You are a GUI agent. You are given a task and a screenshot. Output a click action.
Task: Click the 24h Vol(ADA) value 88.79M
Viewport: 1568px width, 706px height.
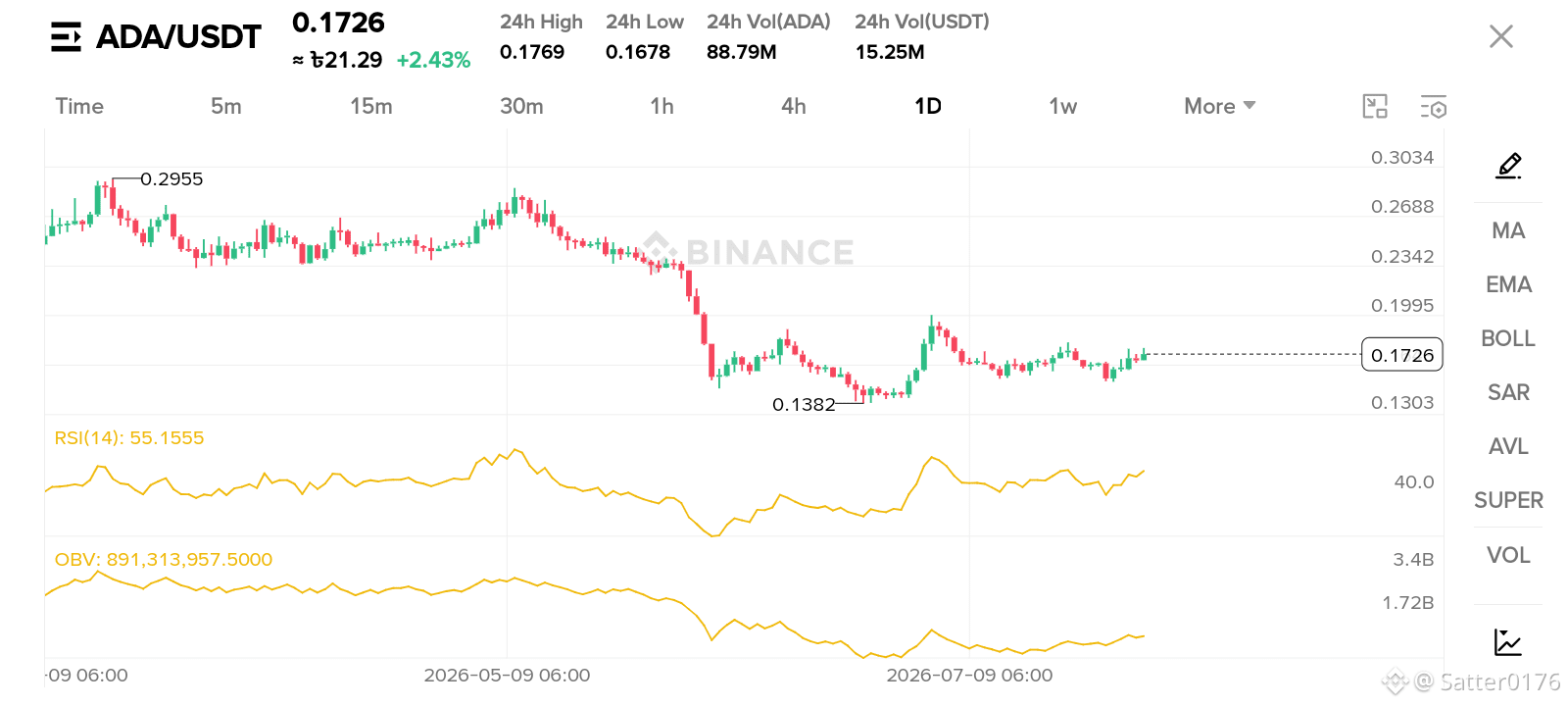pos(742,52)
